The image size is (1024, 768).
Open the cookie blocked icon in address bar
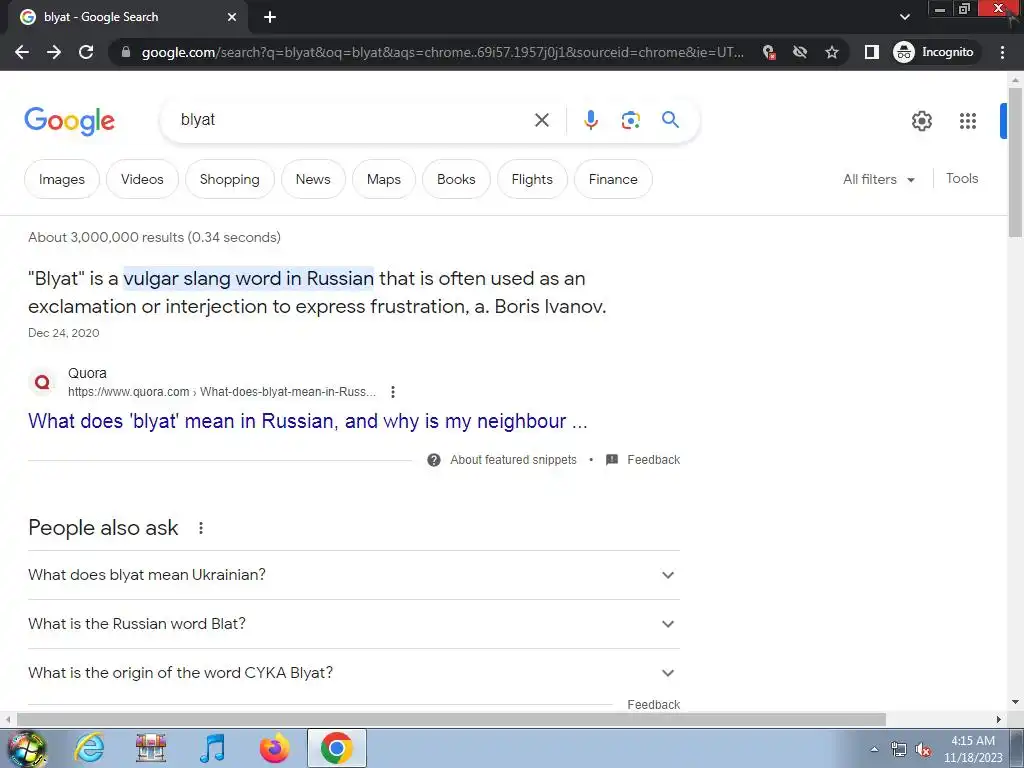pyautogui.click(x=769, y=52)
